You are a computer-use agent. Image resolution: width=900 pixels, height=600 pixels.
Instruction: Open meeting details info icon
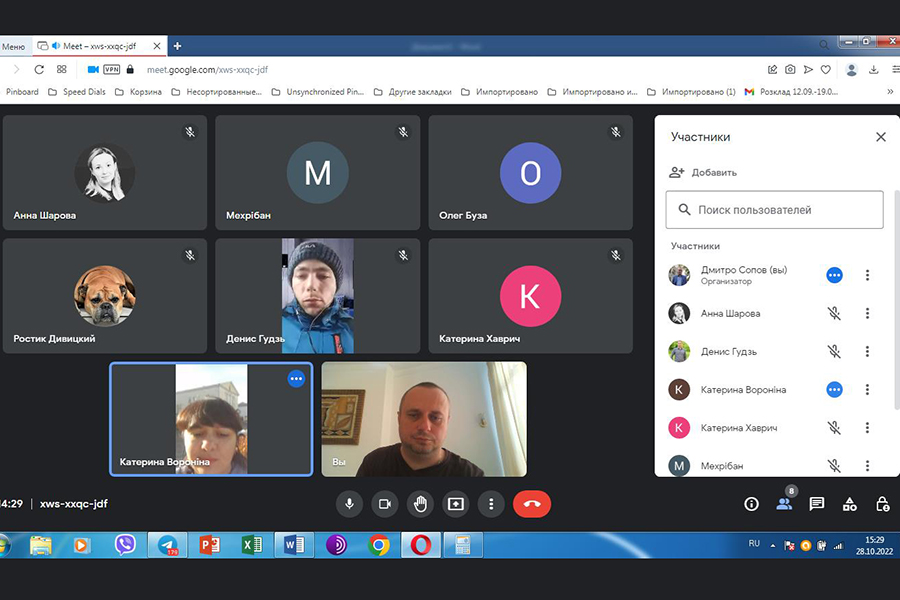coord(751,504)
